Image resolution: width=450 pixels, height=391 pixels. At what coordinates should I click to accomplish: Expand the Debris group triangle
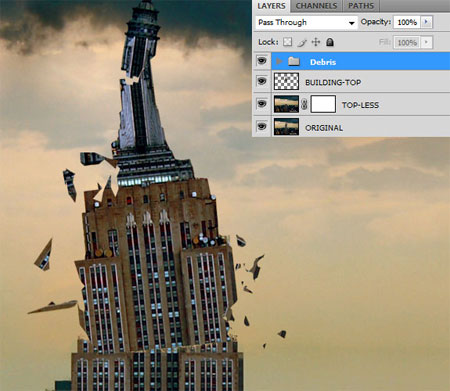pos(279,61)
